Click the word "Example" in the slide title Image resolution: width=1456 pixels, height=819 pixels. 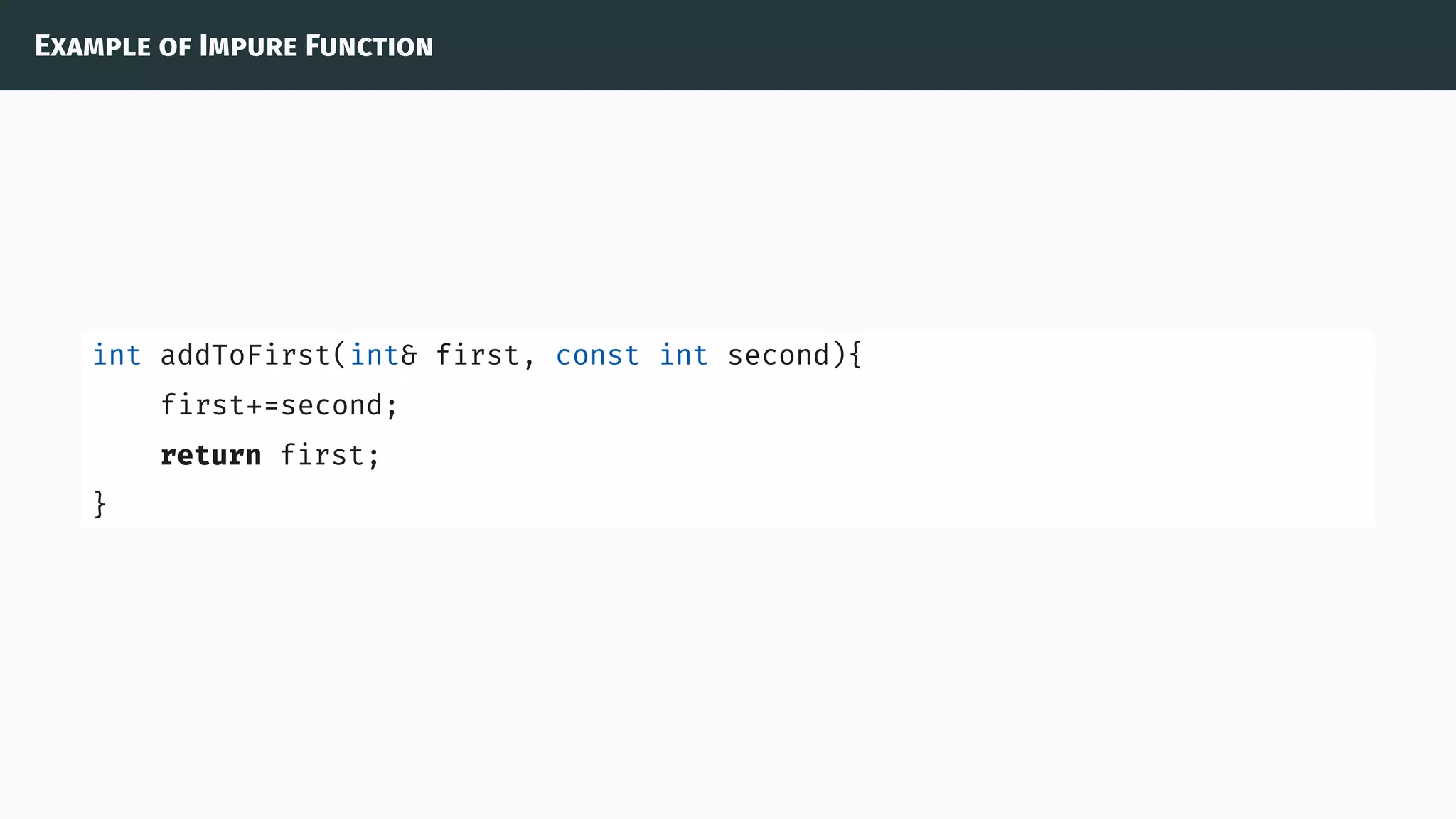click(x=92, y=47)
